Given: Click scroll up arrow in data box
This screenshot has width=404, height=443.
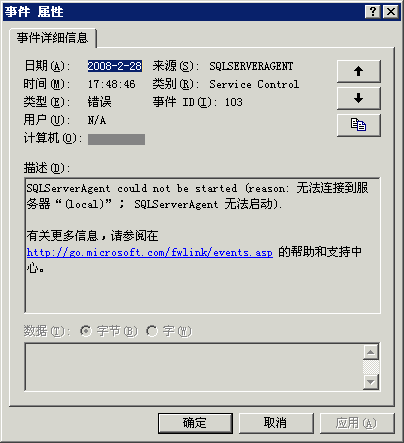Looking at the screenshot, I should pos(371,352).
